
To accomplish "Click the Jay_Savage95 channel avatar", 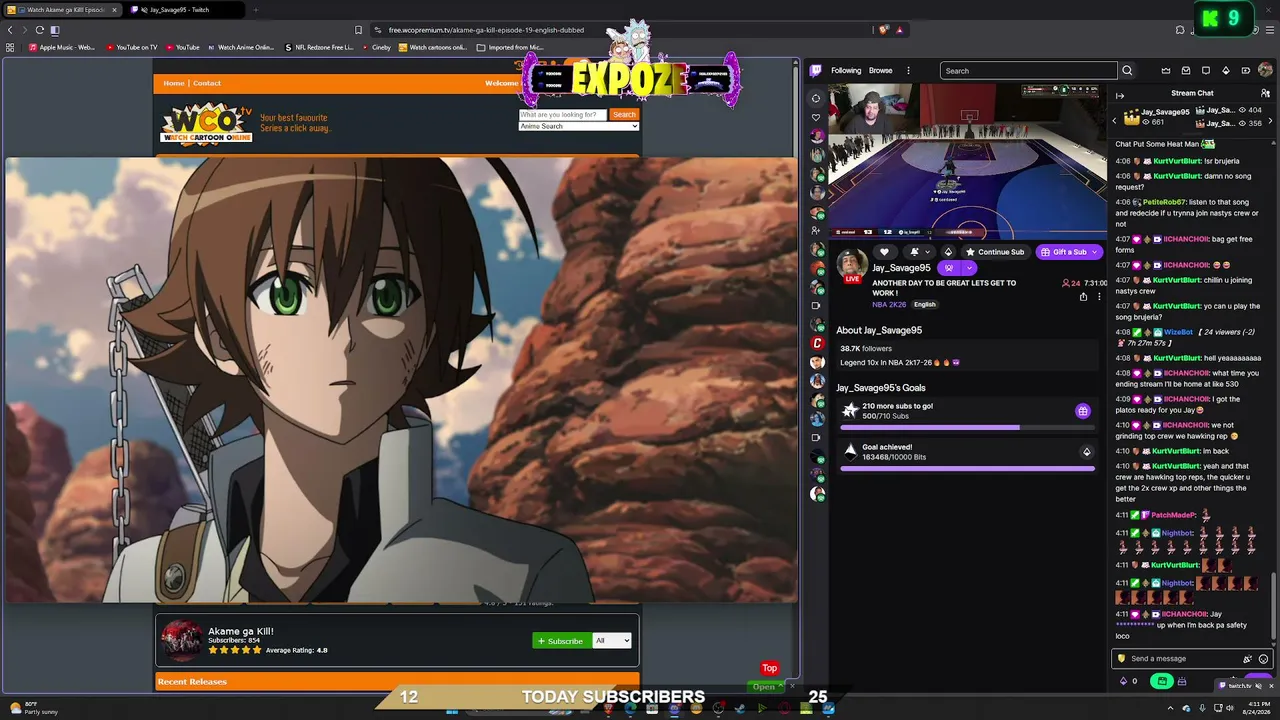I will (851, 265).
